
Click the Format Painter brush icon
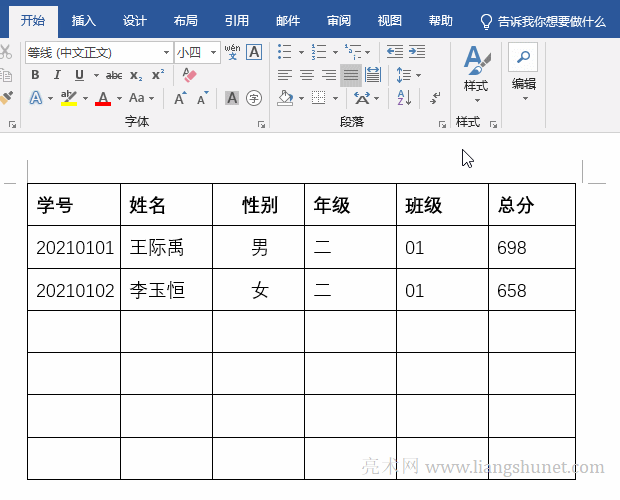click(x=7, y=98)
